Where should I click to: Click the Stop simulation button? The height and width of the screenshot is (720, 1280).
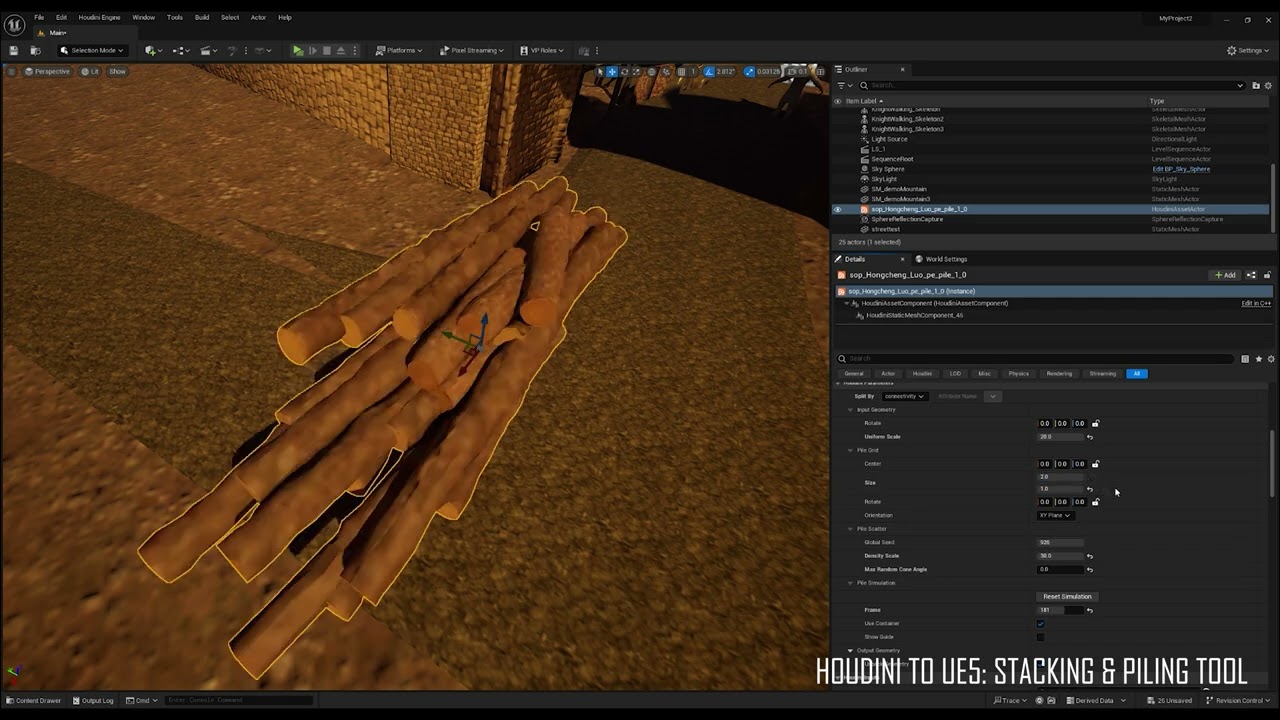point(326,50)
